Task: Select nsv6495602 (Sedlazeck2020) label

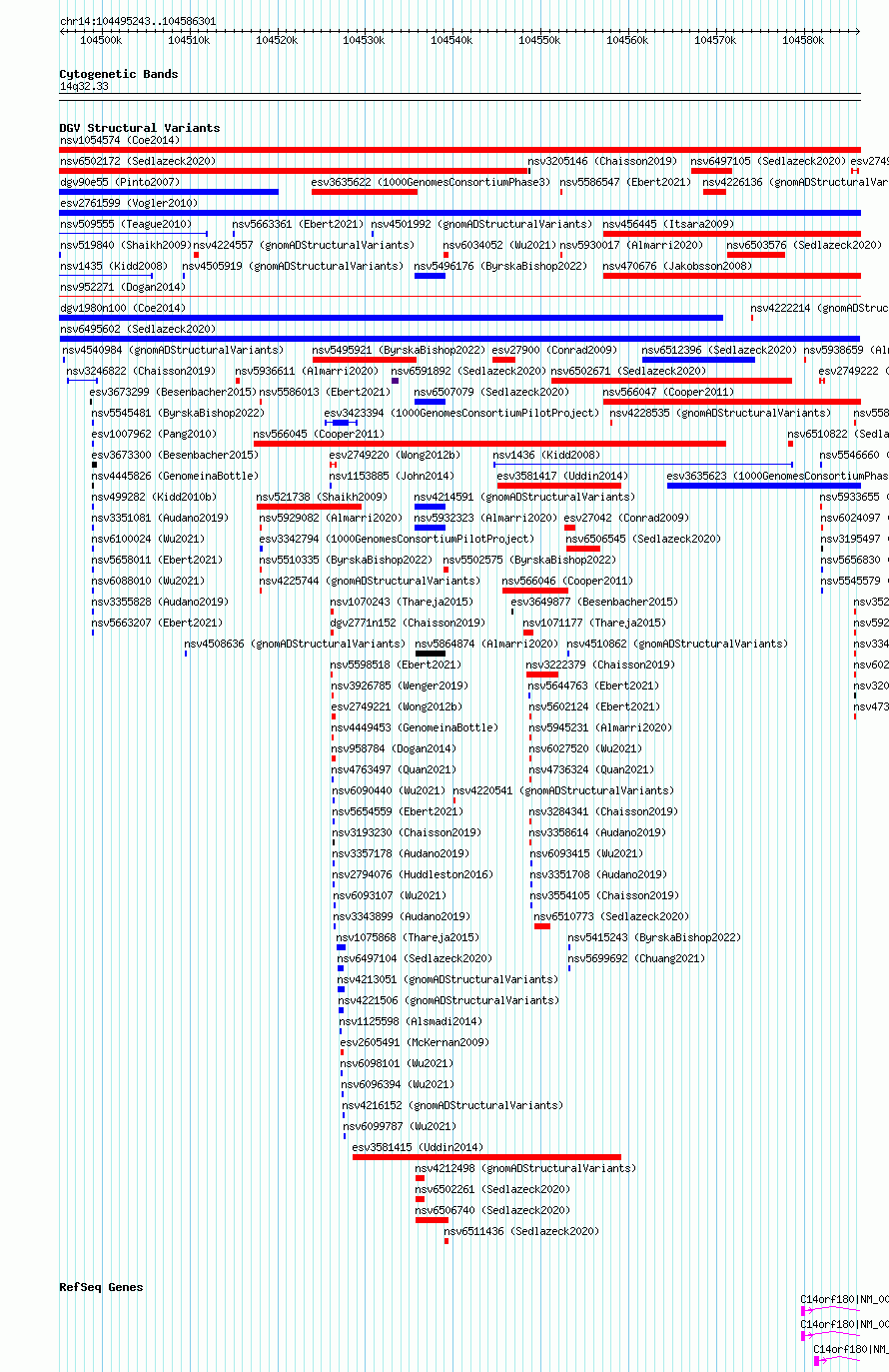Action: 137,329
